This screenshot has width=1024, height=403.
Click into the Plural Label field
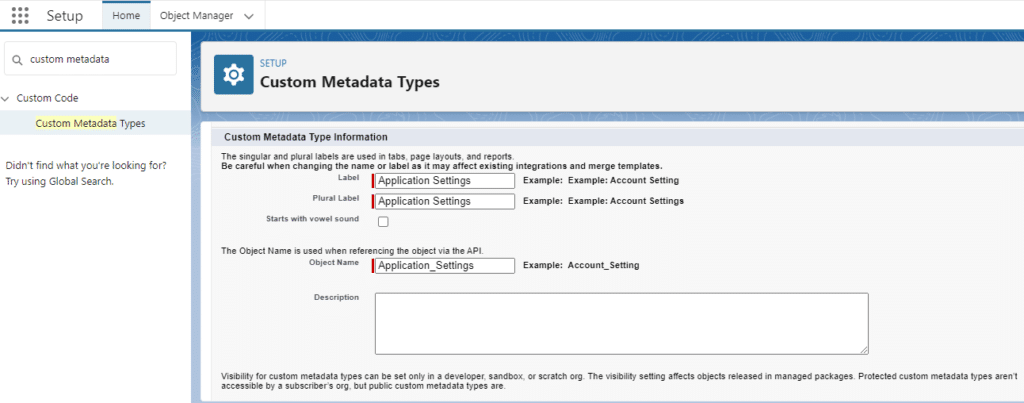[x=445, y=201]
